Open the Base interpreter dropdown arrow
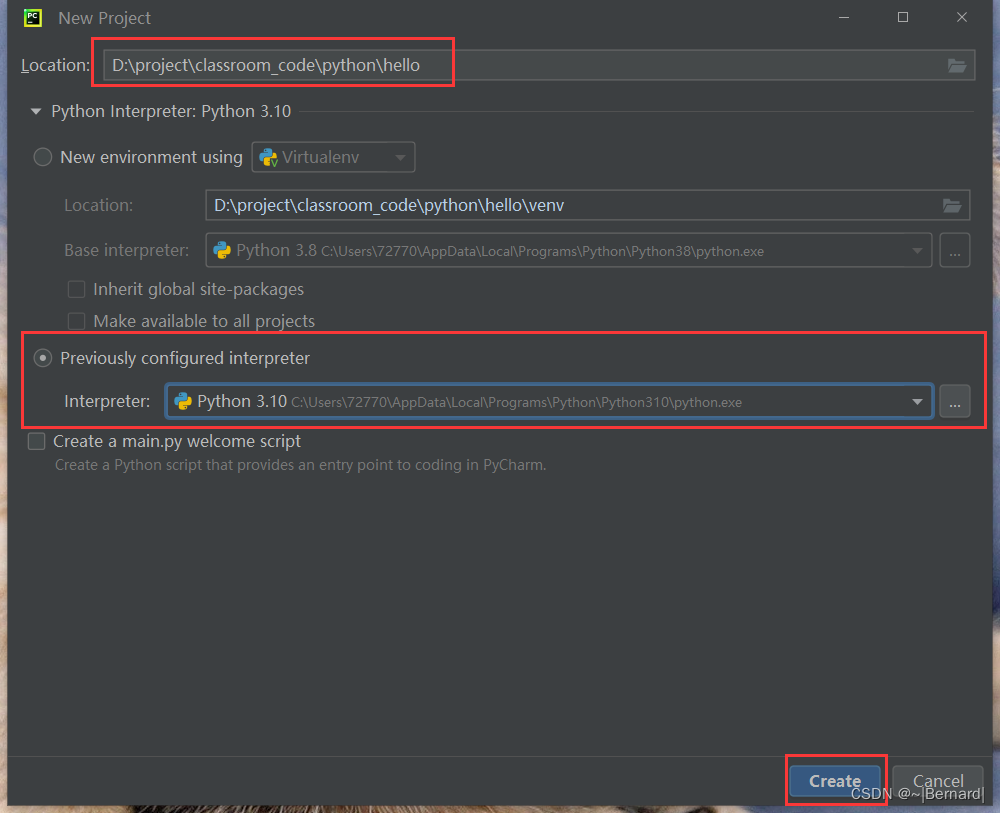Viewport: 1000px width, 813px height. tap(917, 251)
